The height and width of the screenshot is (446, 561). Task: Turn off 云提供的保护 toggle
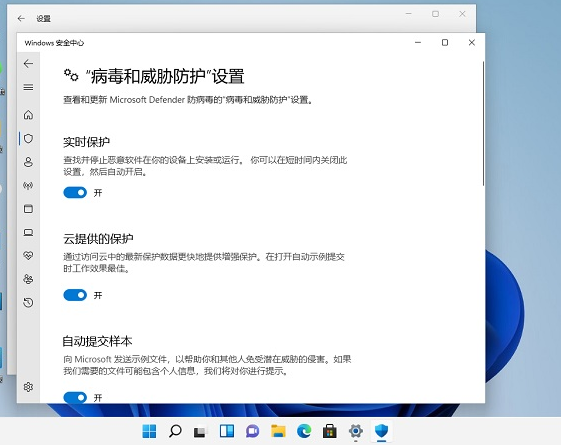pos(75,295)
